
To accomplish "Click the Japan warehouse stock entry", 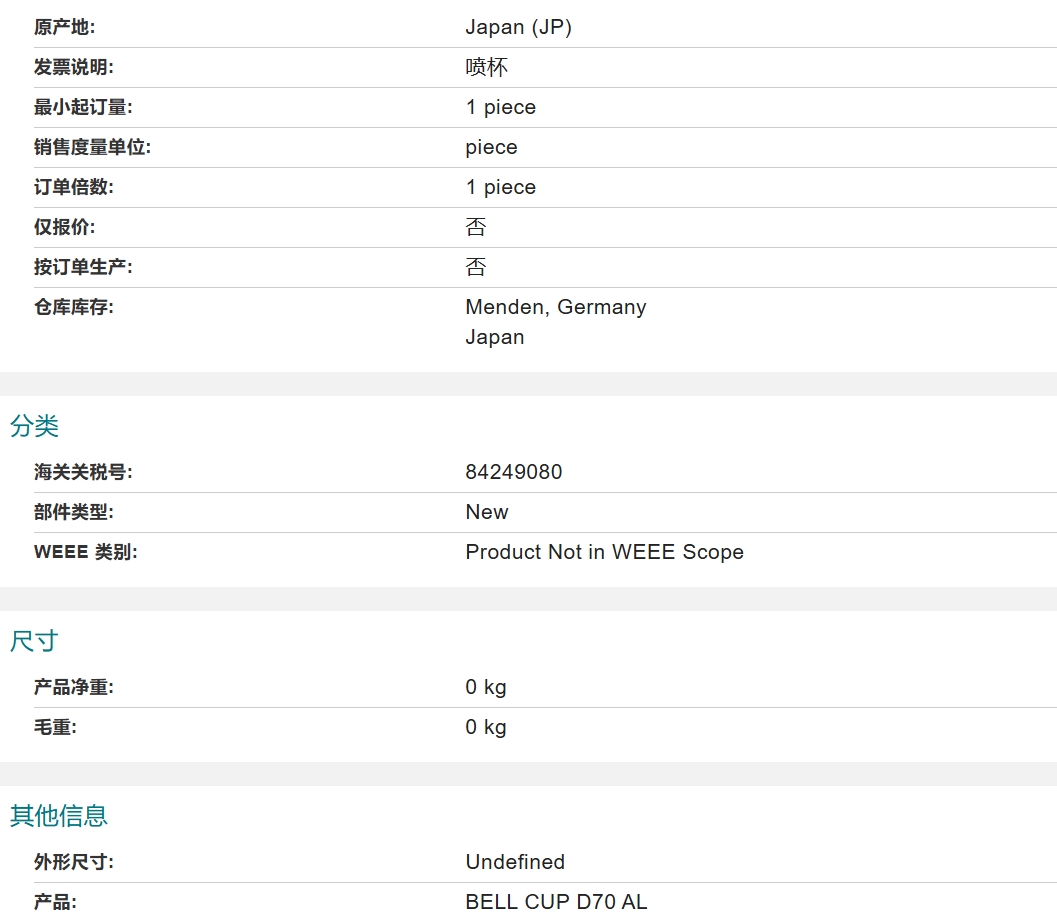I will [495, 337].
